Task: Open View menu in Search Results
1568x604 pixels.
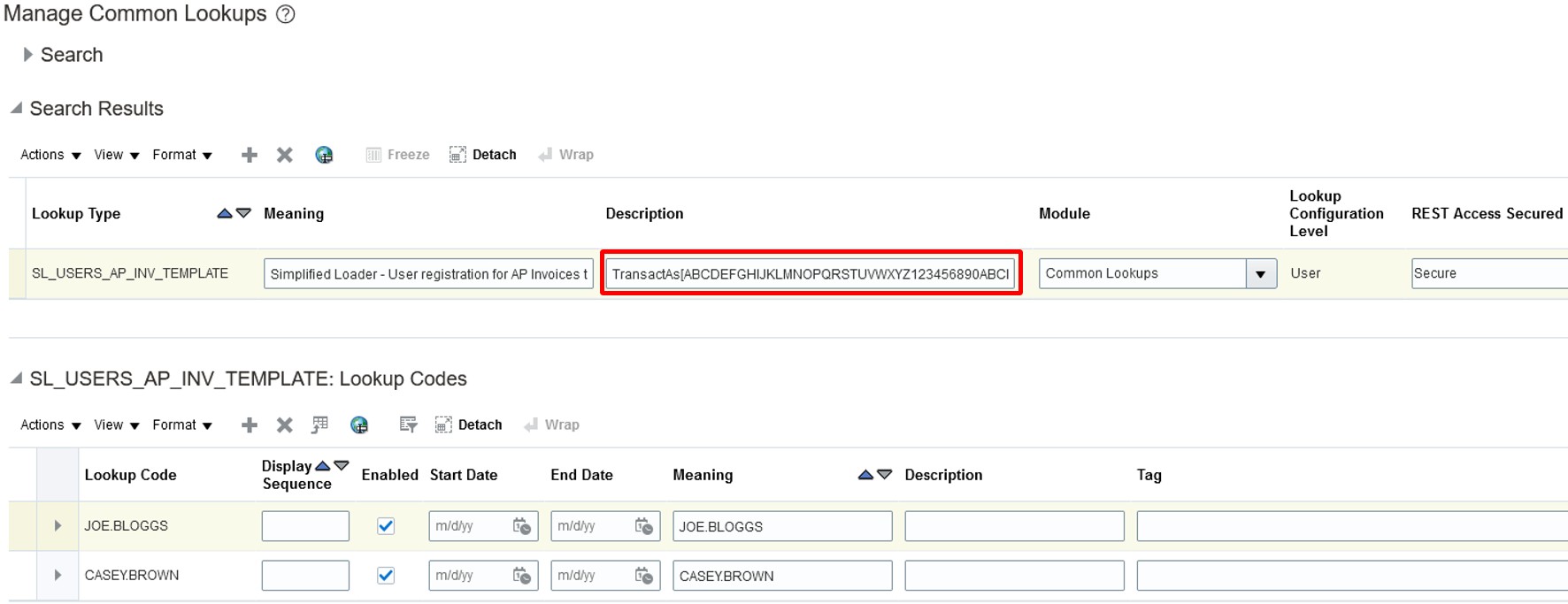Action: coord(117,155)
